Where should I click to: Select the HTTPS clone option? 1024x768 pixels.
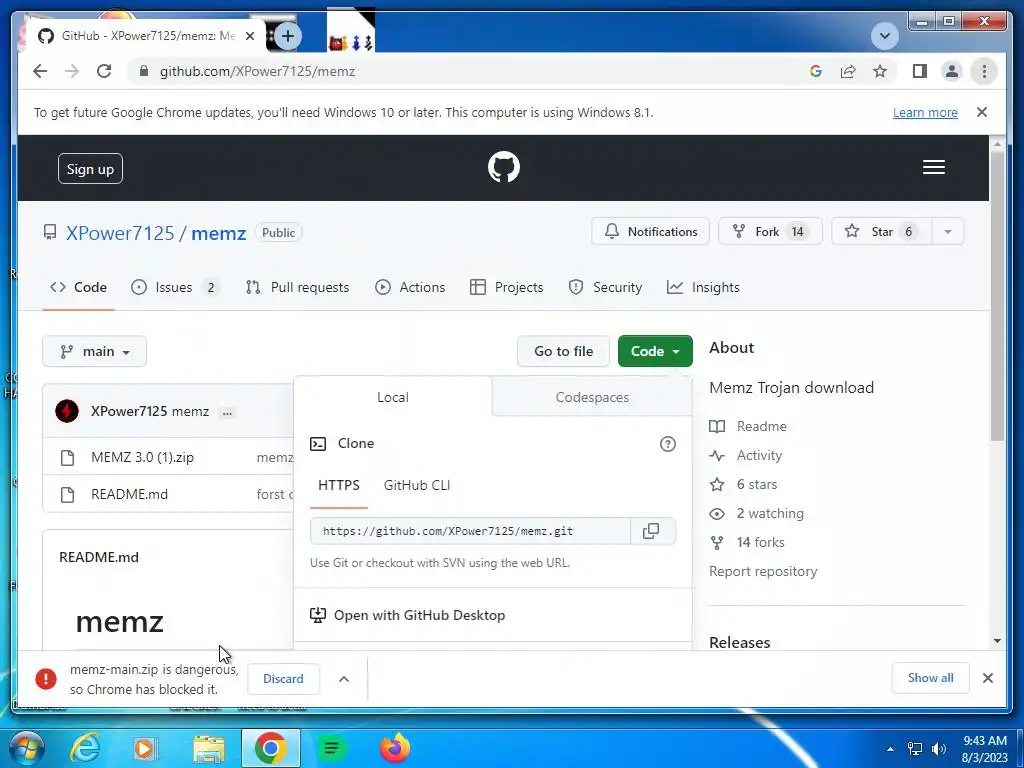[x=339, y=485]
